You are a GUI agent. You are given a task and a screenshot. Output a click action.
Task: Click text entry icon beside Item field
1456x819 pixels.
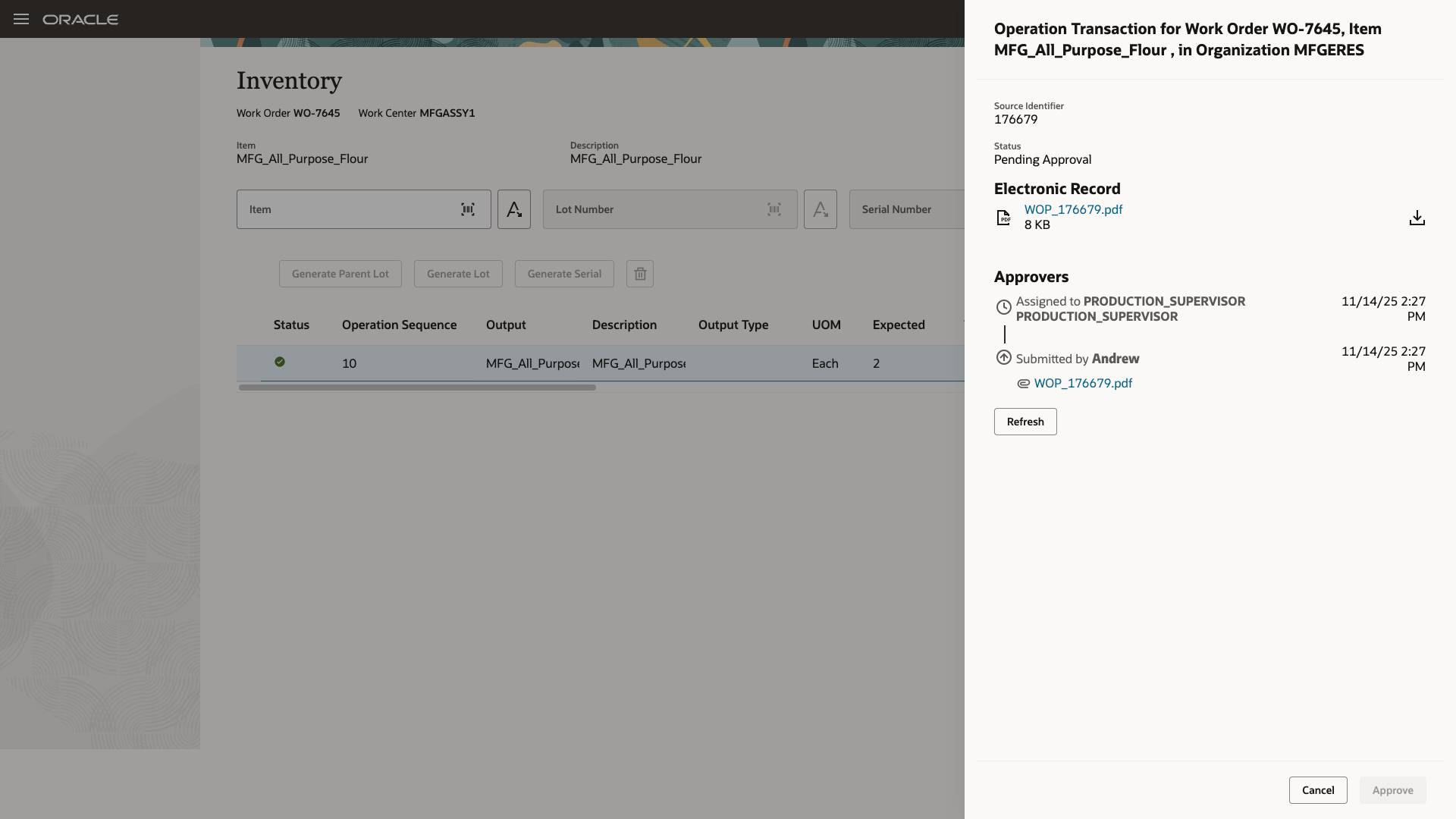[514, 209]
